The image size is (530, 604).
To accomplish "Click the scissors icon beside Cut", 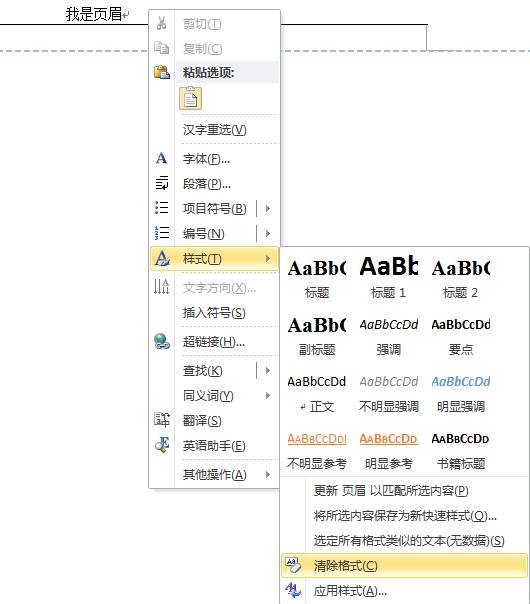I will 161,23.
